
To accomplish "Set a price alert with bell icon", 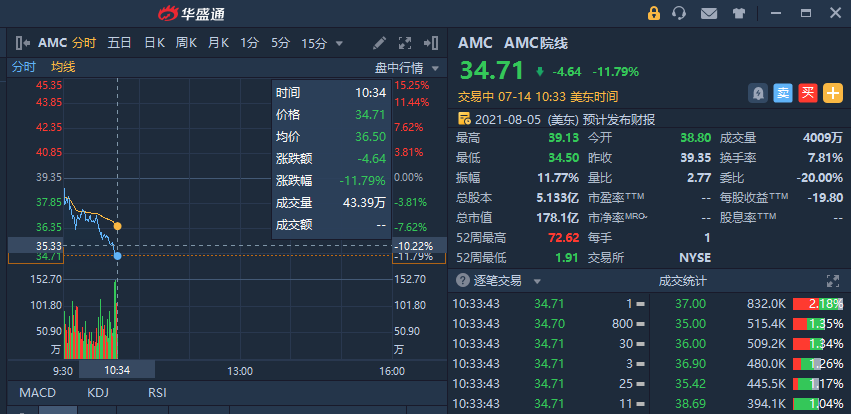I will tap(758, 93).
